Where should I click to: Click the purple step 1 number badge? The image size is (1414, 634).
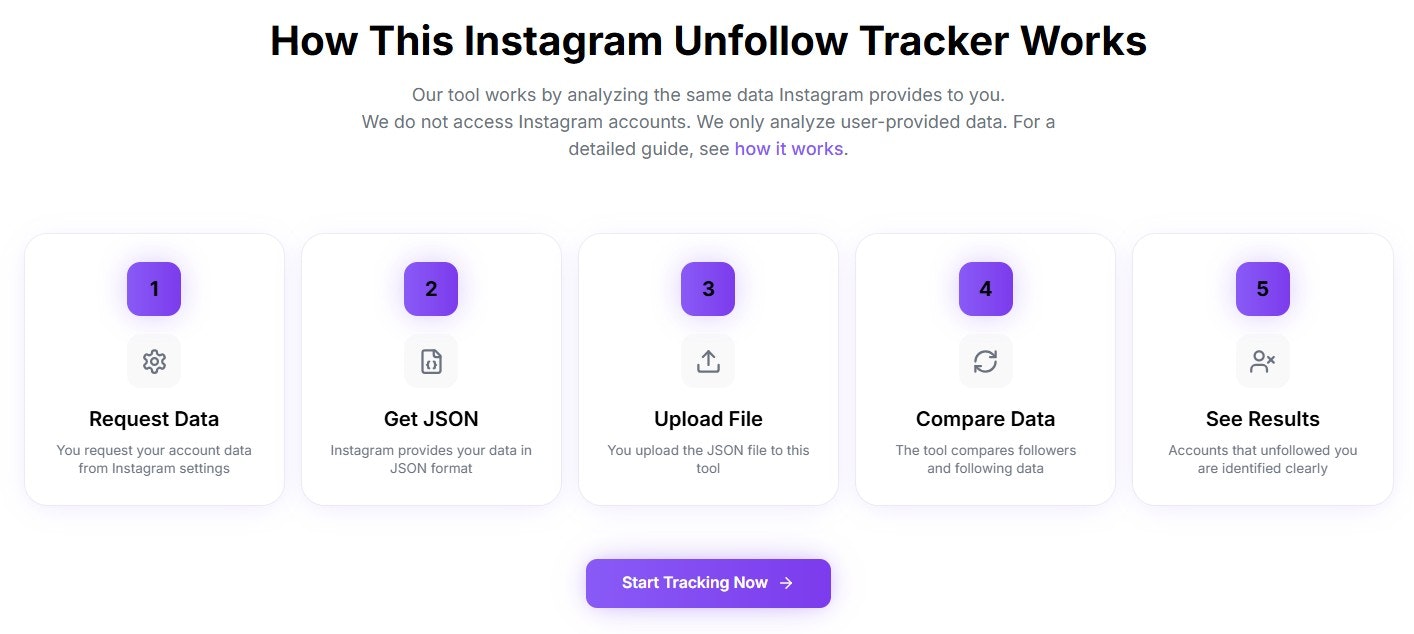[x=153, y=289]
